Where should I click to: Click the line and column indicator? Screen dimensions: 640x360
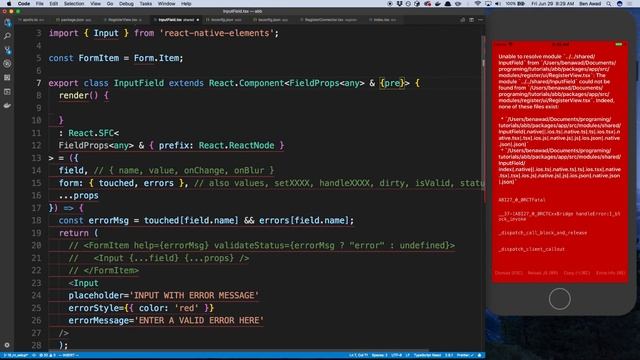tap(358, 356)
